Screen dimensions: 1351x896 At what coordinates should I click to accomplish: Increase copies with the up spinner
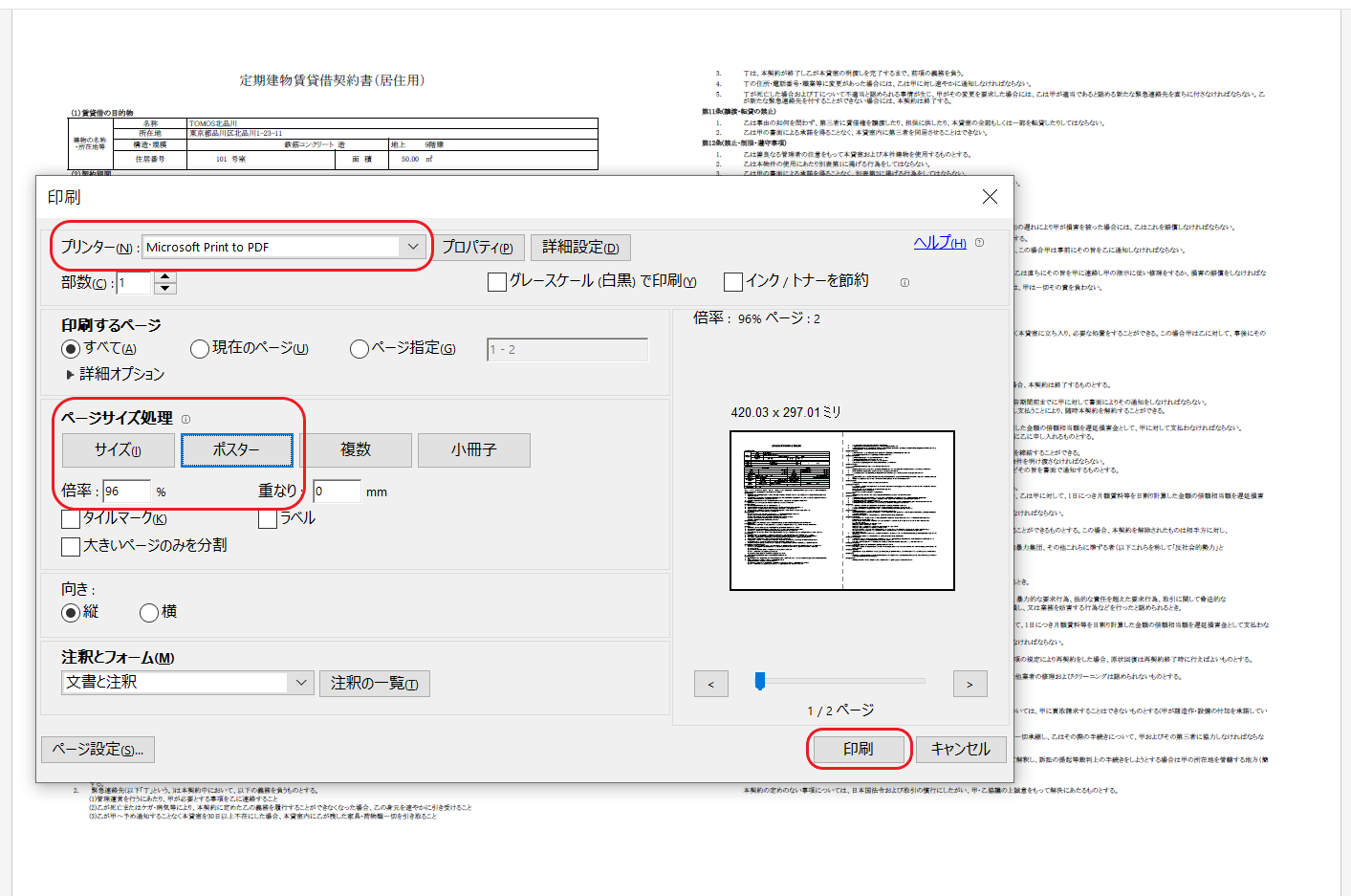point(165,277)
